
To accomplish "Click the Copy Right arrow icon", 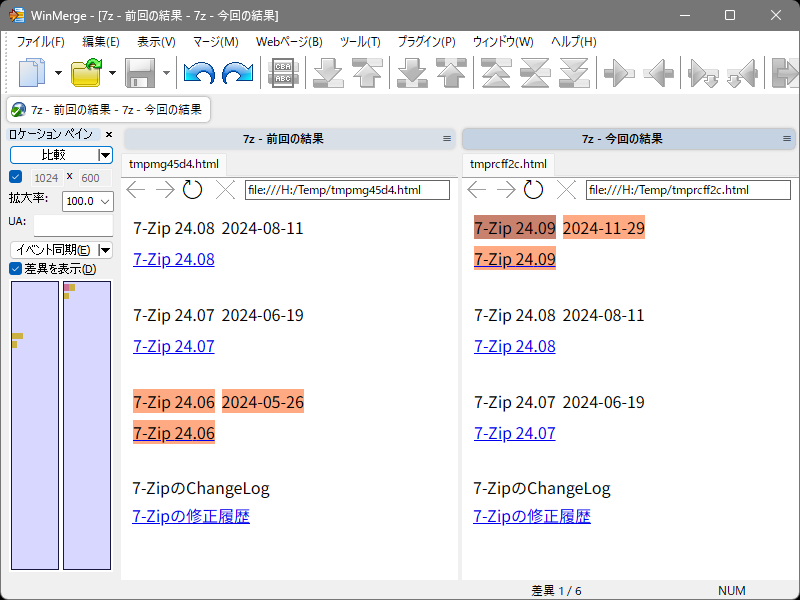I will tap(619, 73).
